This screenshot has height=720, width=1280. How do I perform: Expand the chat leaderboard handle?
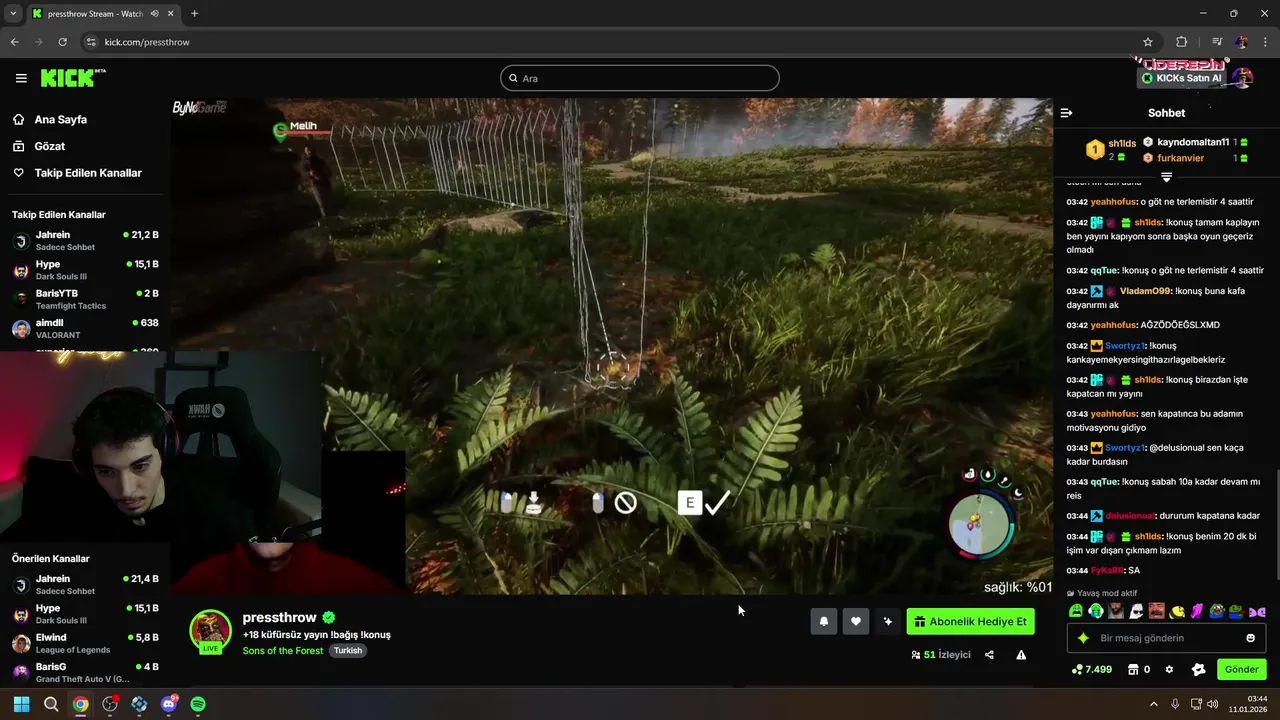click(1166, 177)
